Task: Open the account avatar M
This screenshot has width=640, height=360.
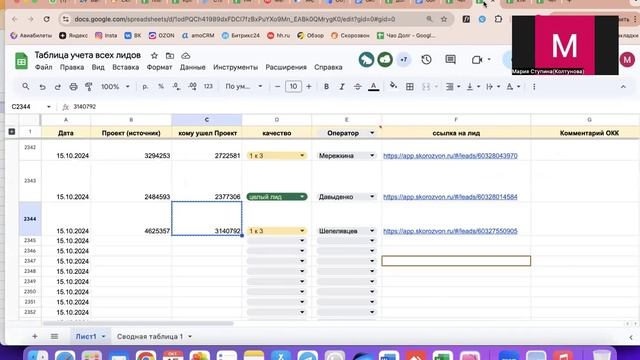Action: coord(627,60)
